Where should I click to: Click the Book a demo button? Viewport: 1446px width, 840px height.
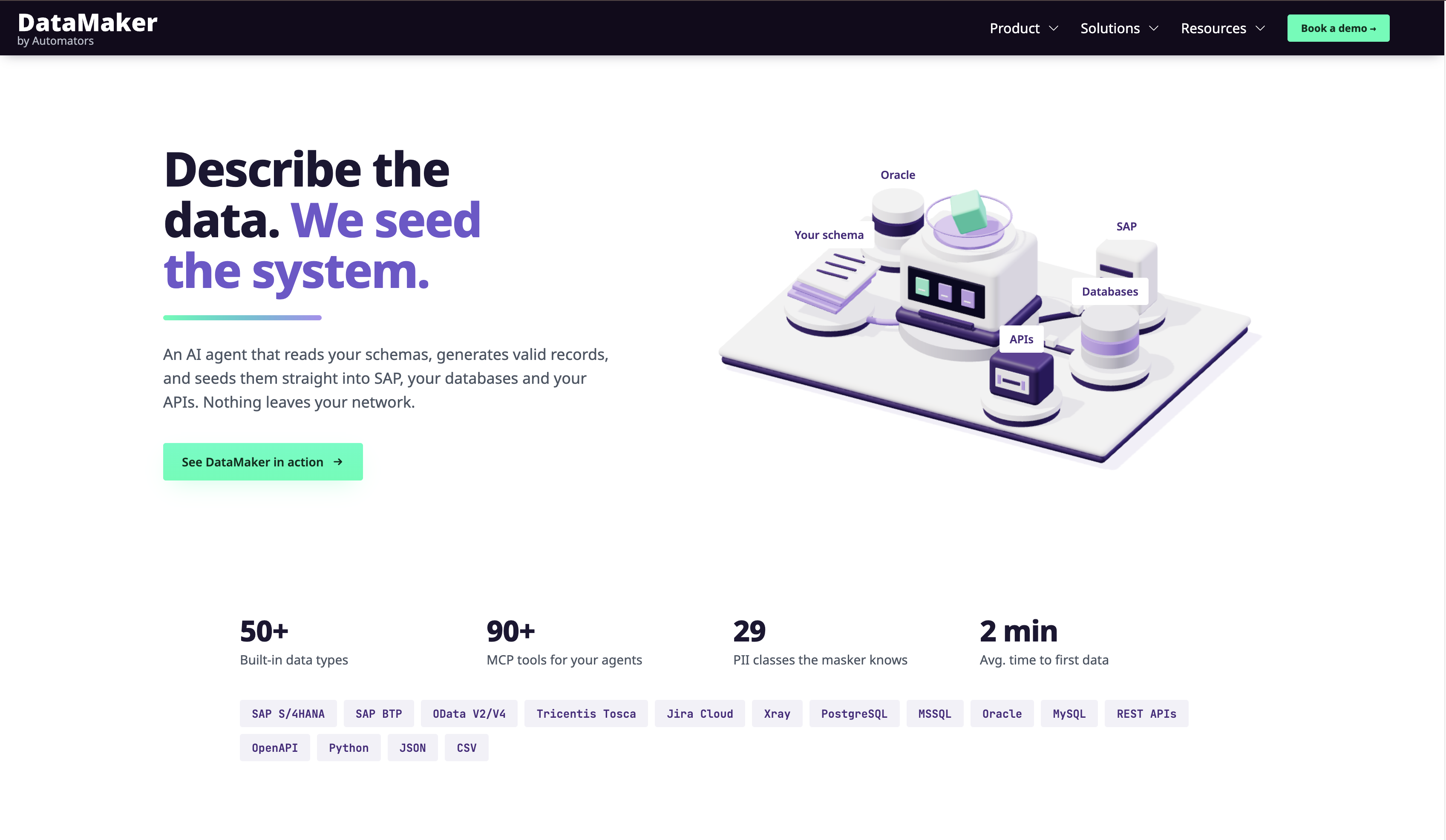click(x=1338, y=28)
